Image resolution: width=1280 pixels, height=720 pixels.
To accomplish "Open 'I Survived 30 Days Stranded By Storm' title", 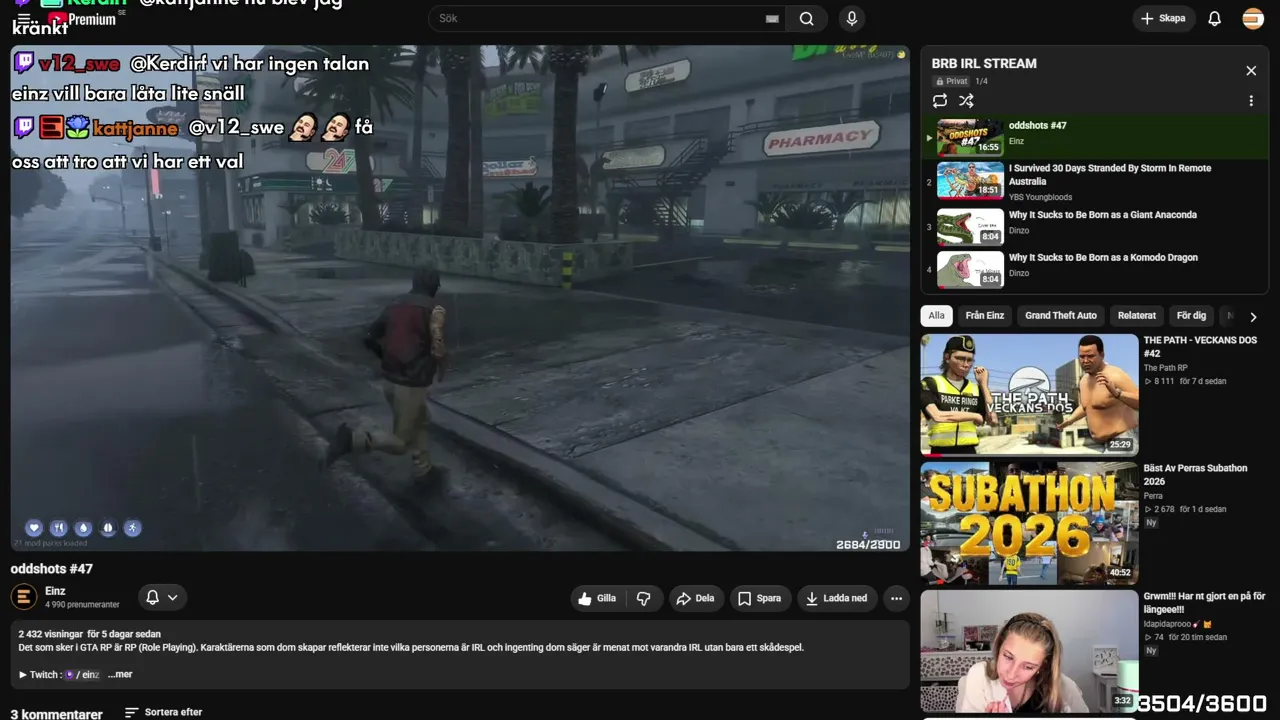I will click(x=1110, y=175).
